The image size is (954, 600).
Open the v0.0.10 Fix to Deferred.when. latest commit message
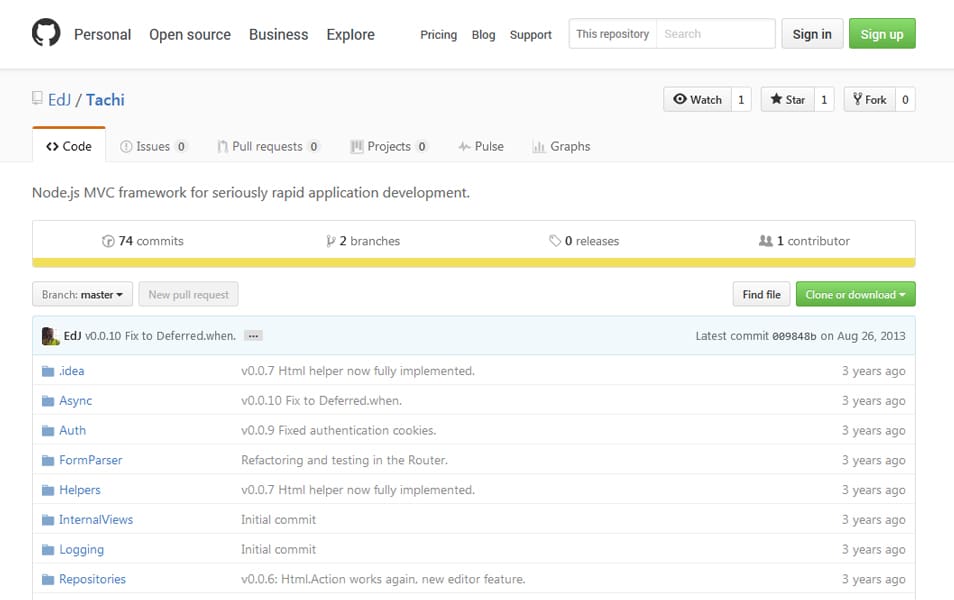click(x=160, y=336)
